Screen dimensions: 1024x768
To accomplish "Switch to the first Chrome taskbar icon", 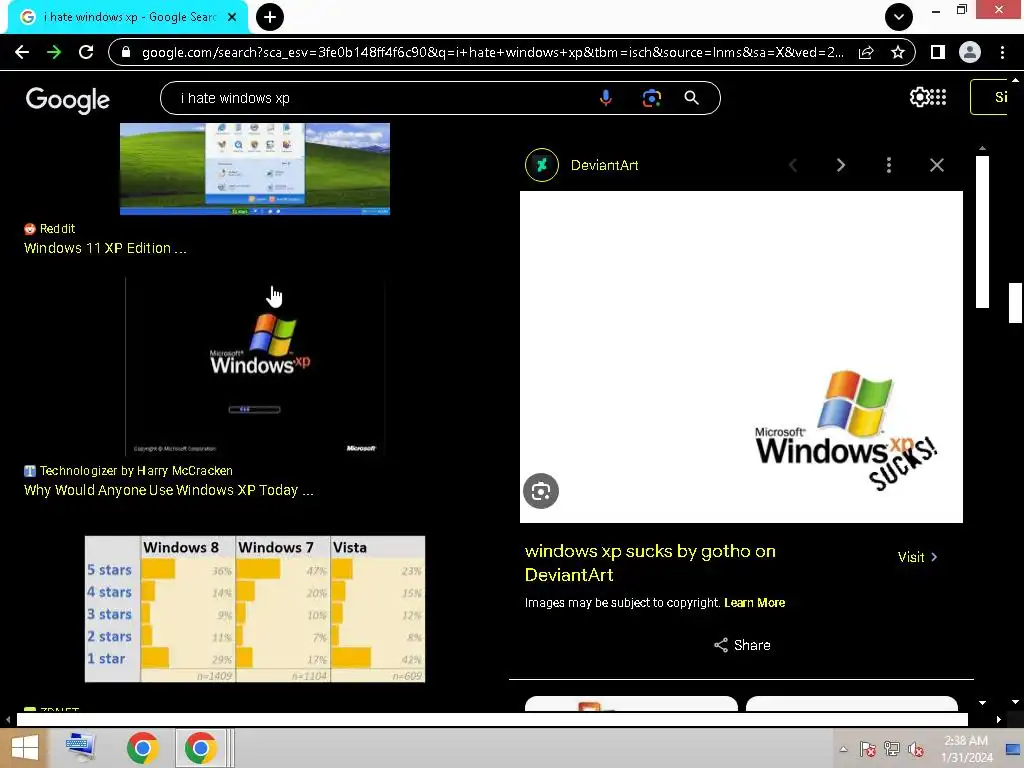I will [142, 748].
